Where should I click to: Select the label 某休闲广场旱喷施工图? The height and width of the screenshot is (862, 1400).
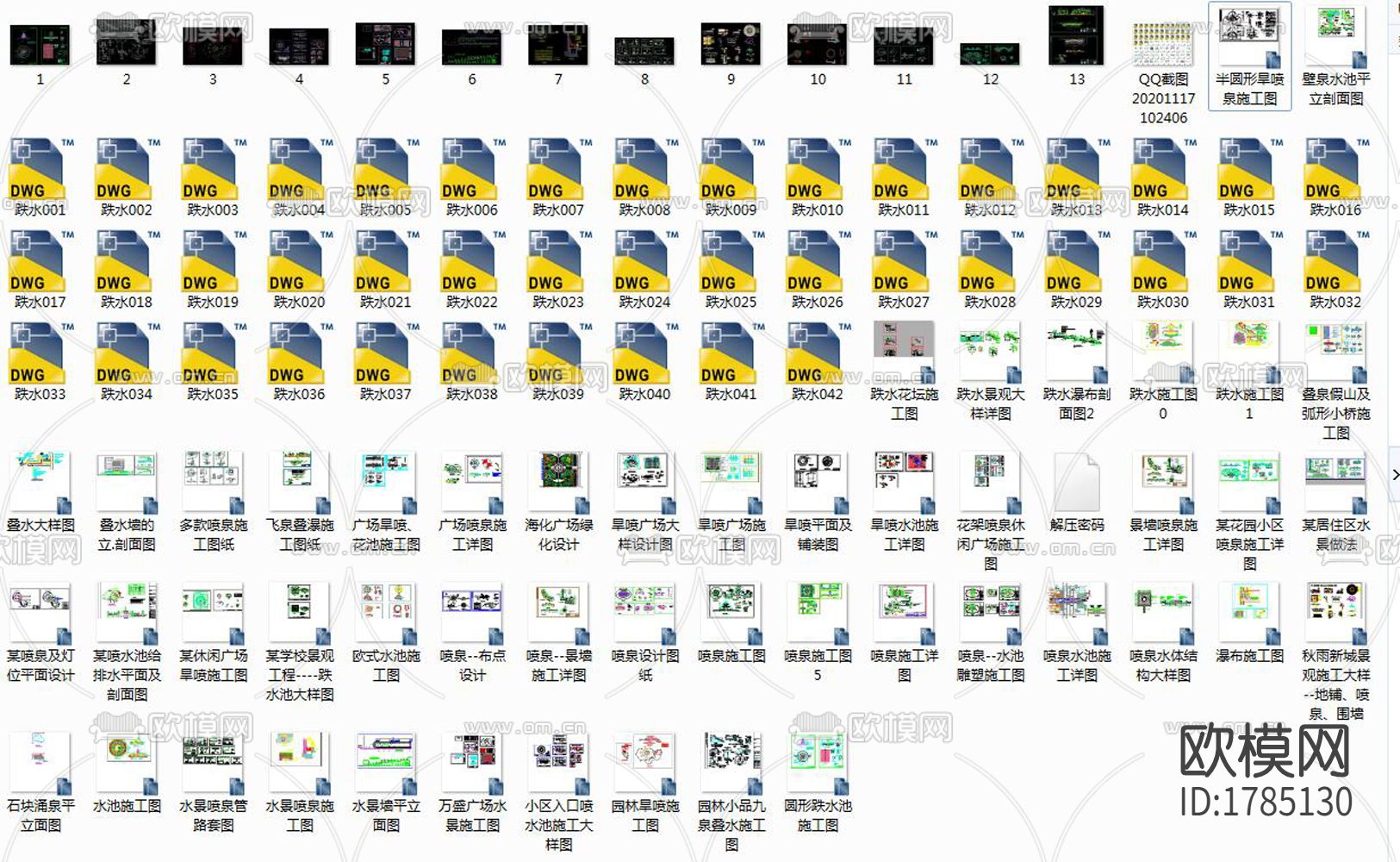213,665
